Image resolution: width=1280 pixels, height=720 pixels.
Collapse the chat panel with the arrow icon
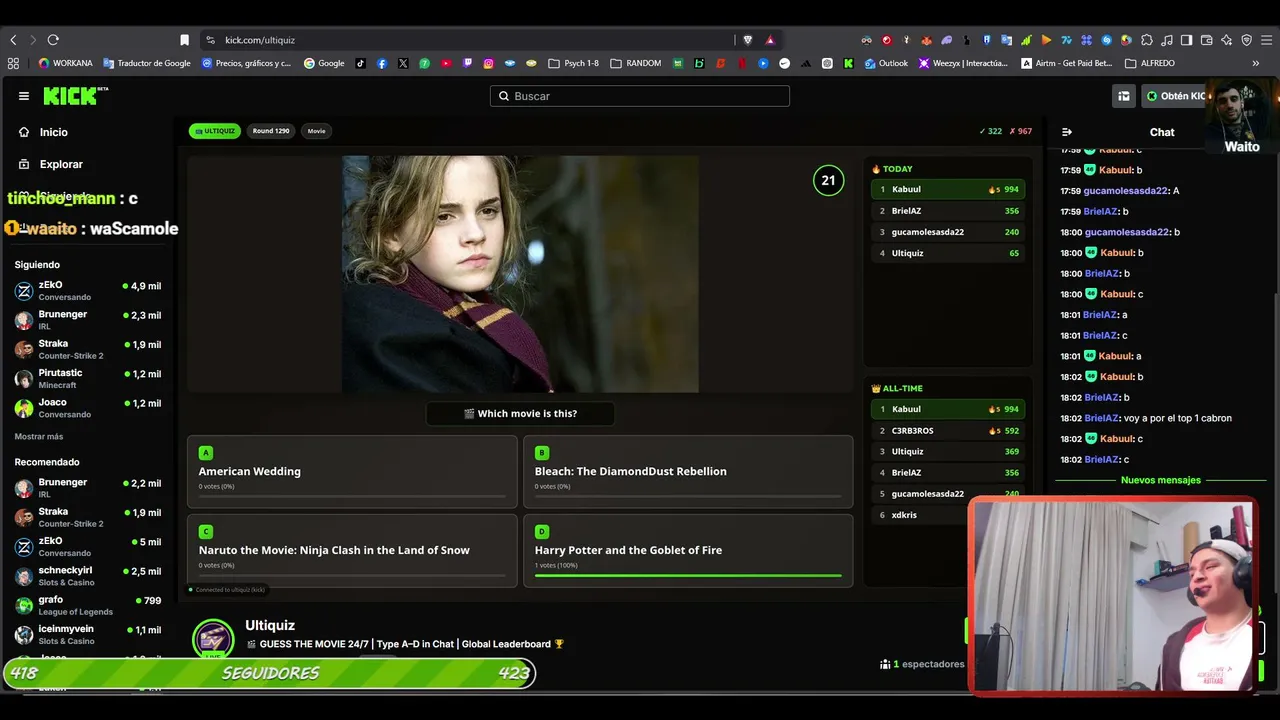pos(1067,132)
